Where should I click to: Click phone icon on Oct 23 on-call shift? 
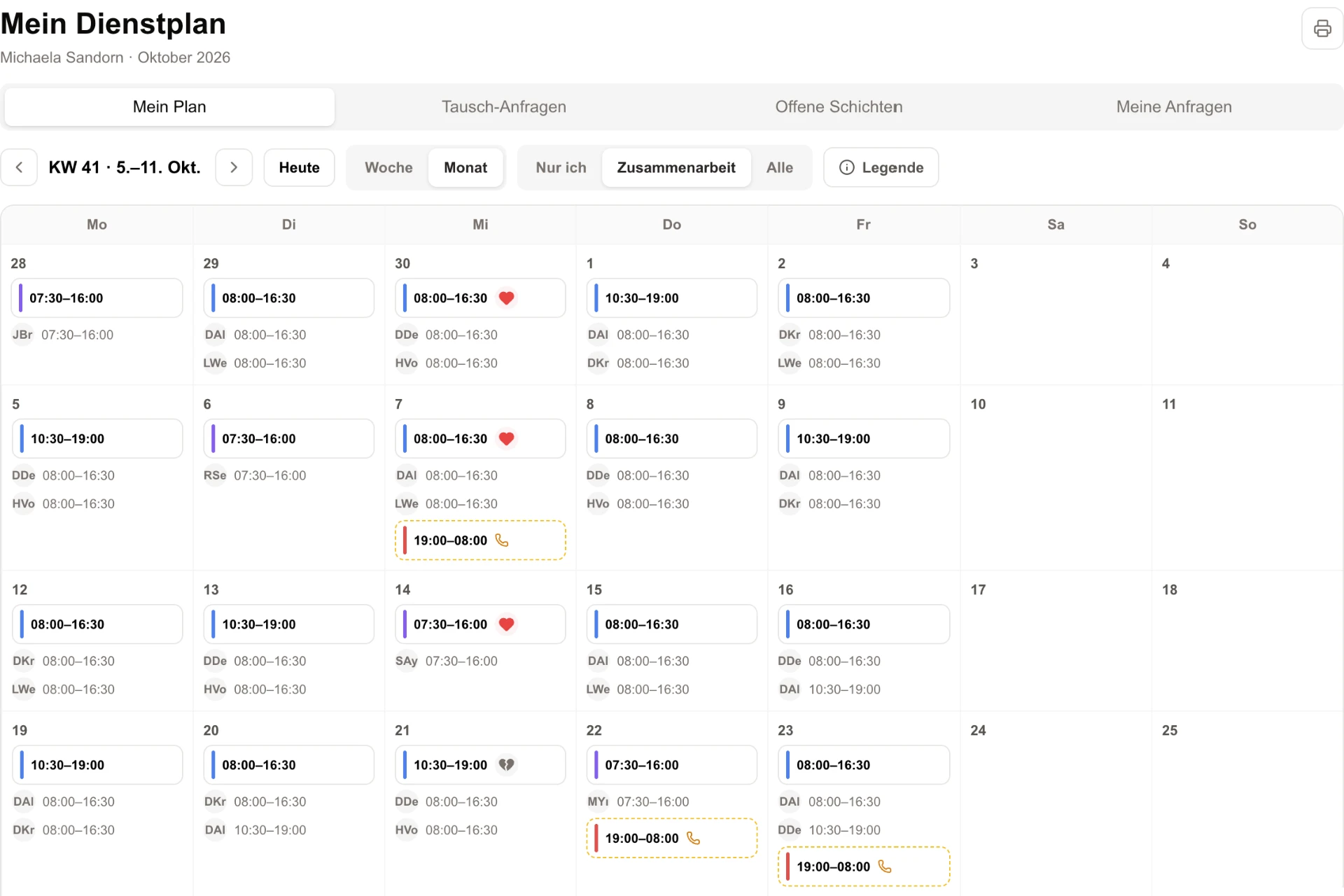point(885,867)
